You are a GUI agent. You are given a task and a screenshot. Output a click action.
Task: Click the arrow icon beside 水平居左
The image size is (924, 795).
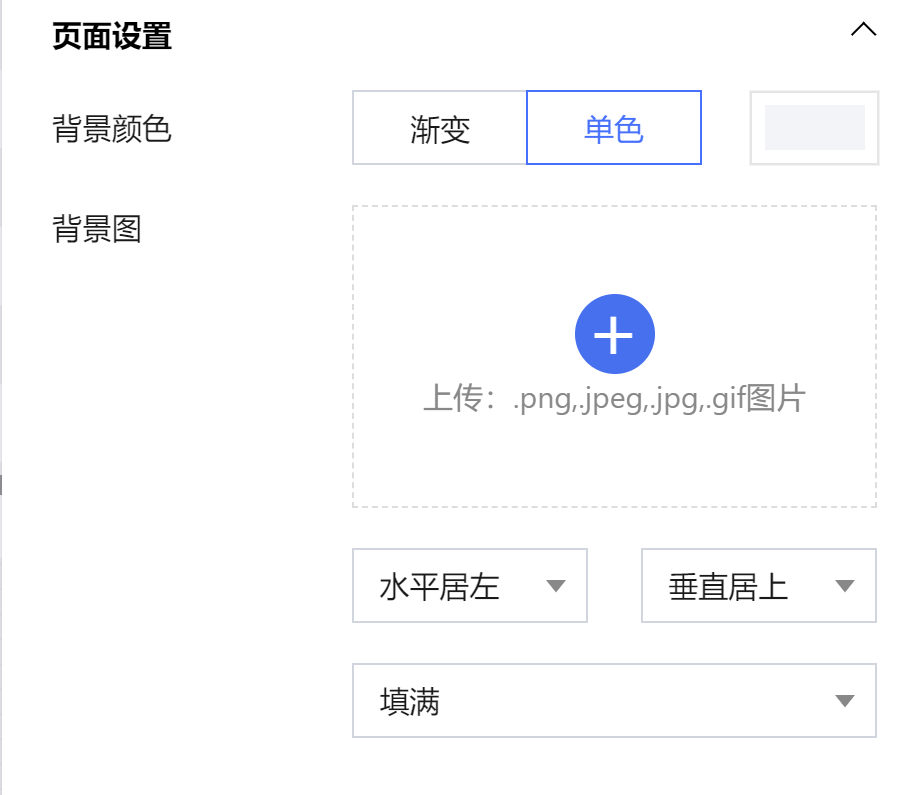coord(556,587)
